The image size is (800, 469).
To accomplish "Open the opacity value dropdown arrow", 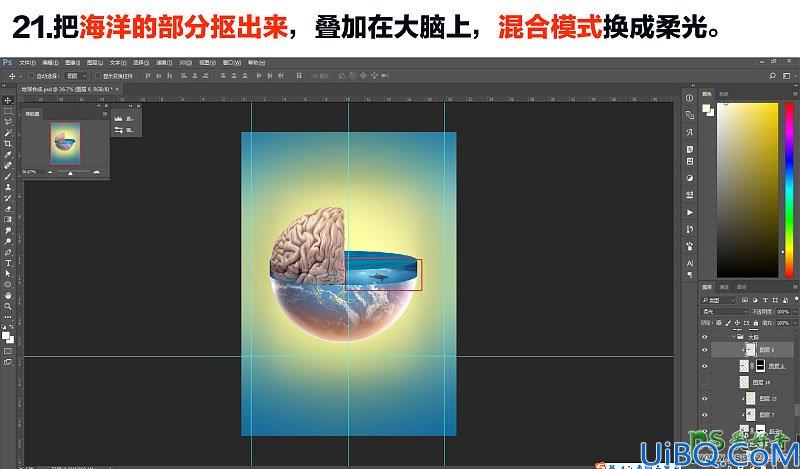I will coord(795,311).
